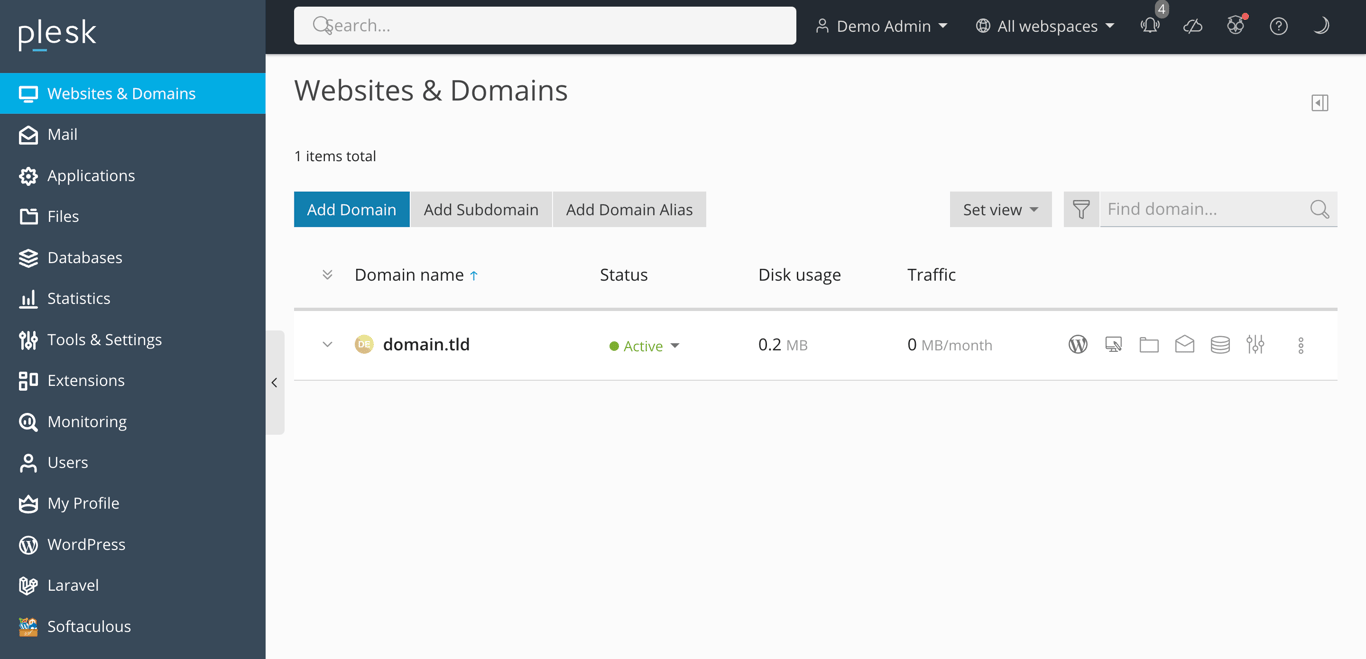The image size is (1366, 659).
Task: Collapse the left sidebar with the chevron
Action: [x=275, y=382]
